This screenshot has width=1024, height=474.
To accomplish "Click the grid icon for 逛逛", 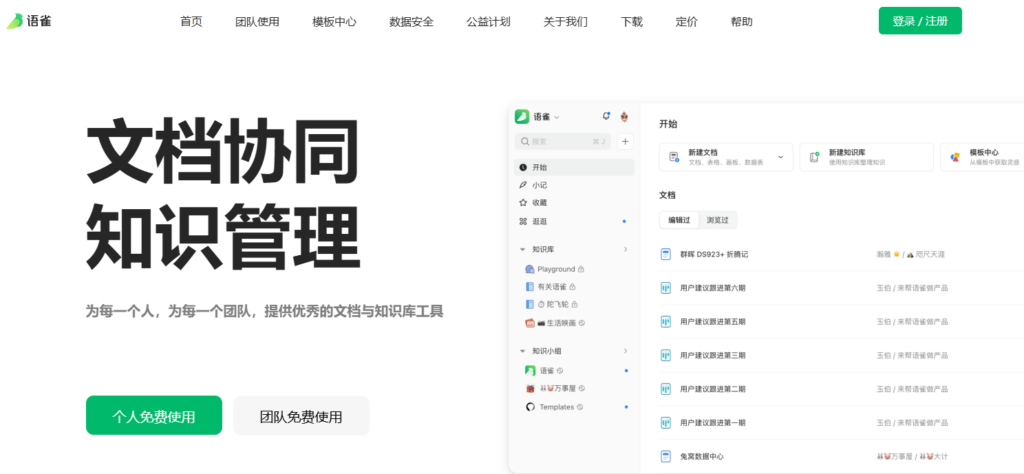I will 523,221.
